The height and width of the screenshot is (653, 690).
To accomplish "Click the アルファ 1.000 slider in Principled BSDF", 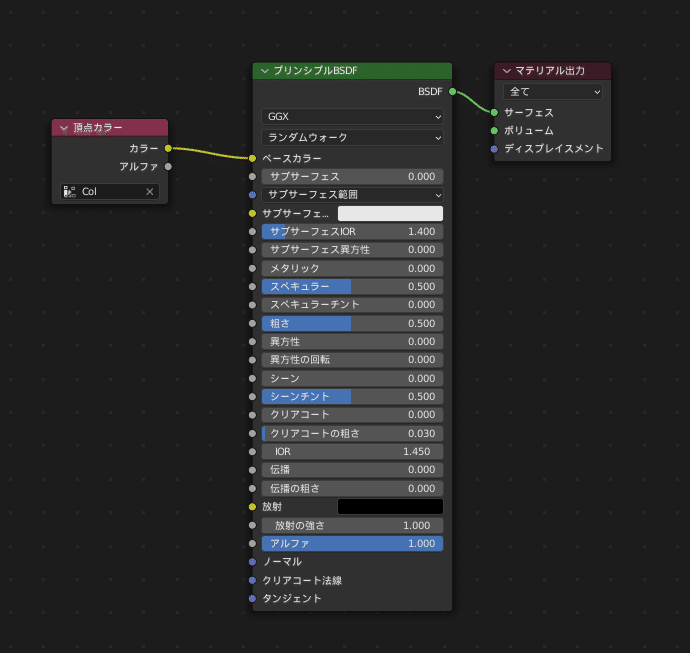I will 352,543.
